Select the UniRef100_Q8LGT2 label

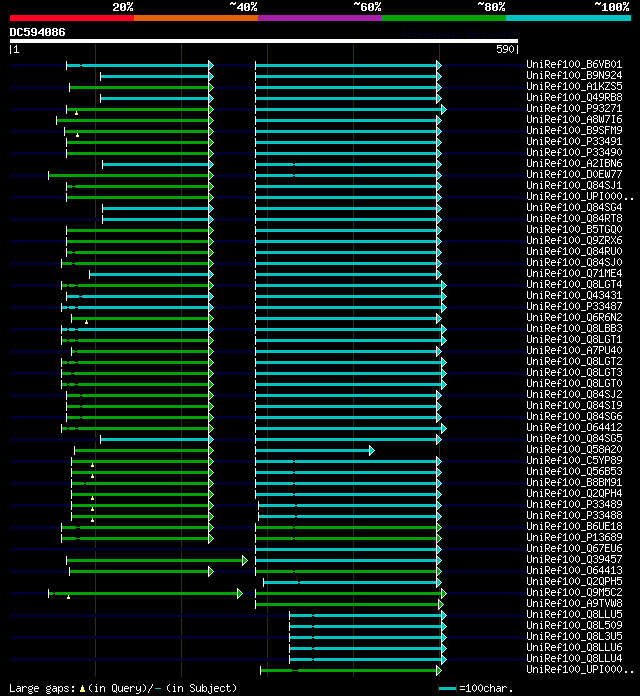point(574,361)
